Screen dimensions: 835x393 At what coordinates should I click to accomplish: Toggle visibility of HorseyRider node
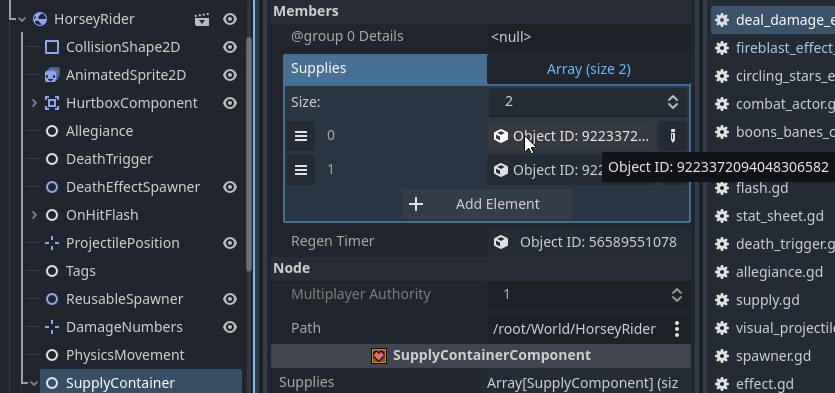tap(230, 20)
